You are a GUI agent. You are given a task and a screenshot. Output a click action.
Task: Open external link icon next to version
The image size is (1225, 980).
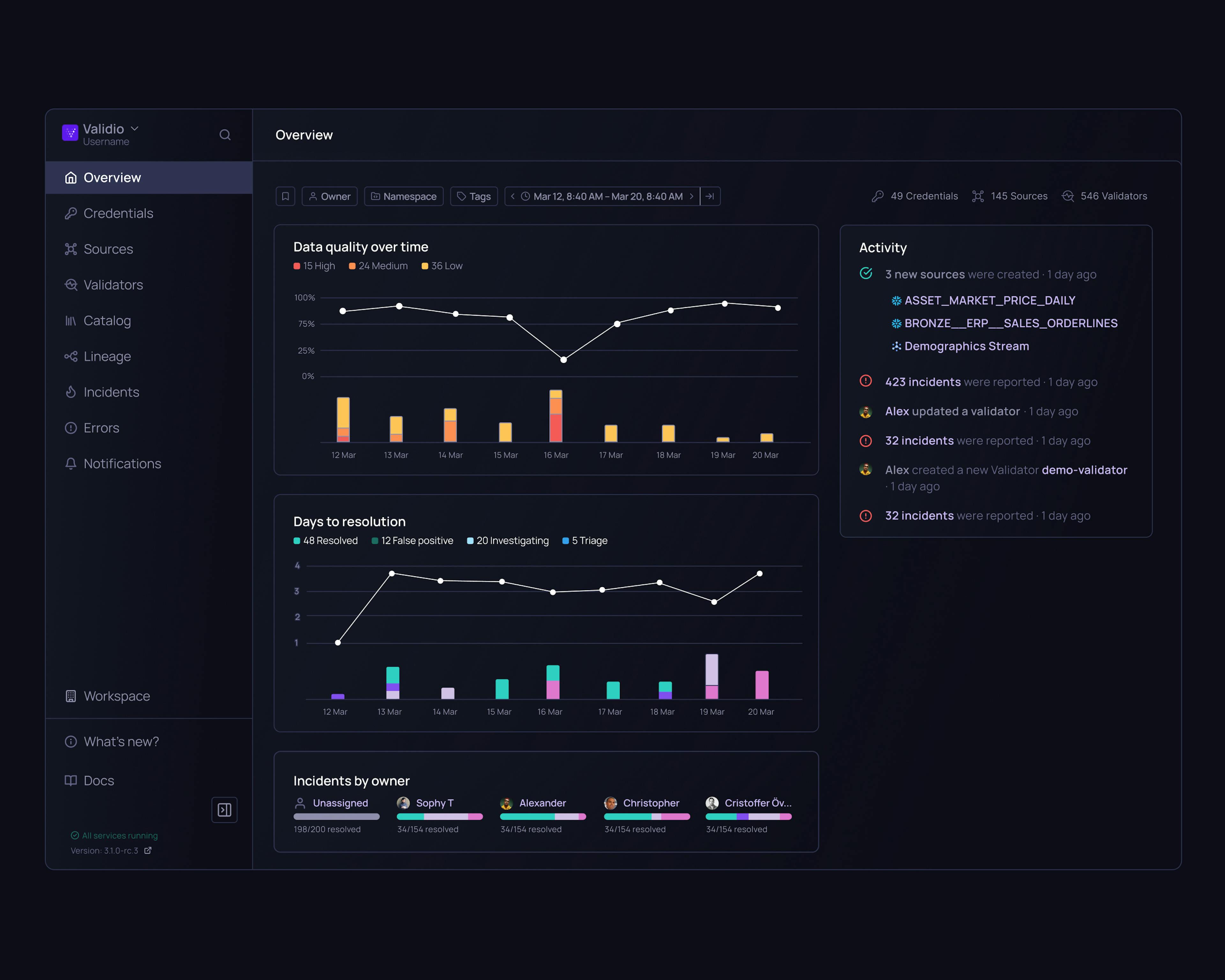point(148,850)
